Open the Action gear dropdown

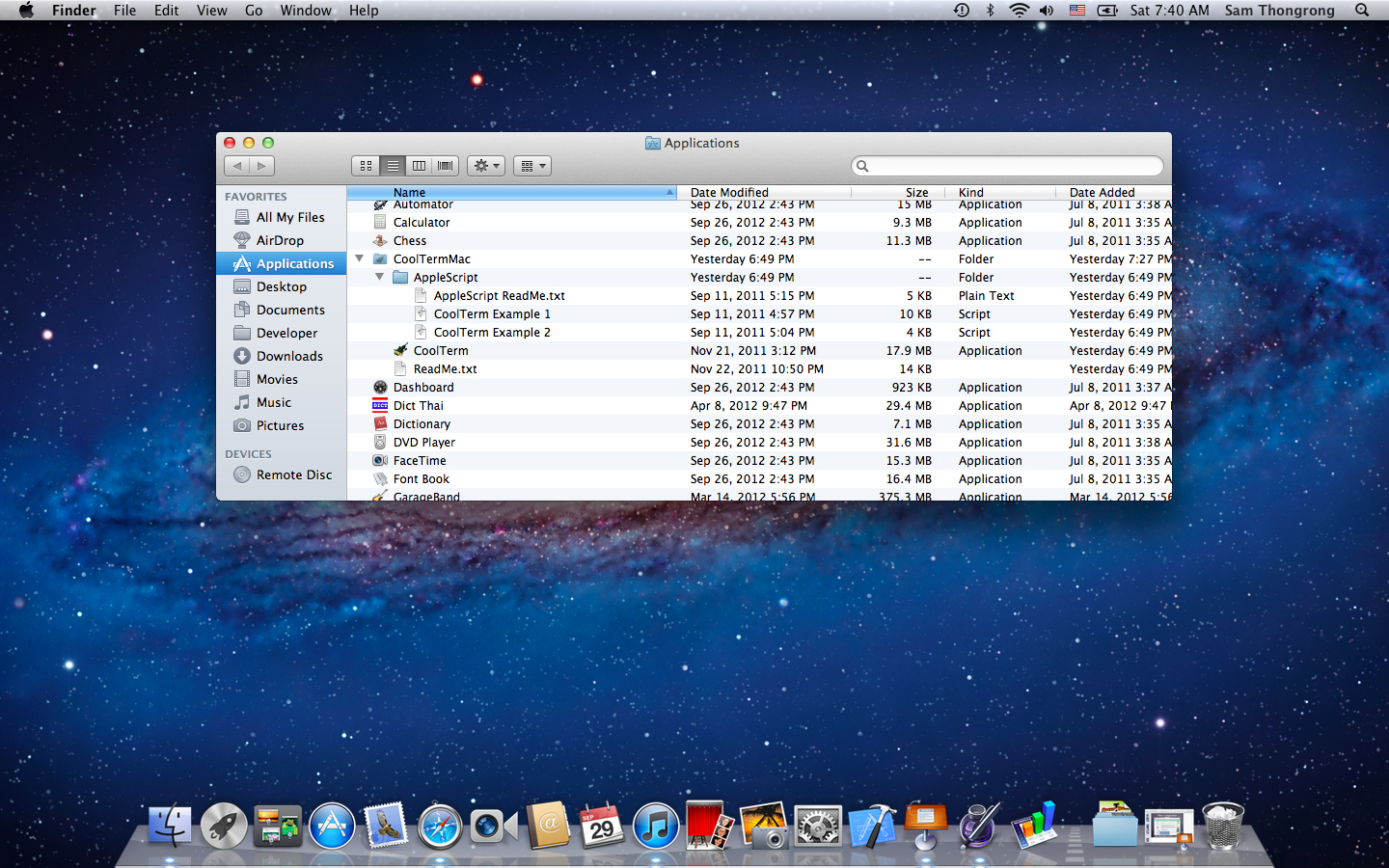(486, 166)
